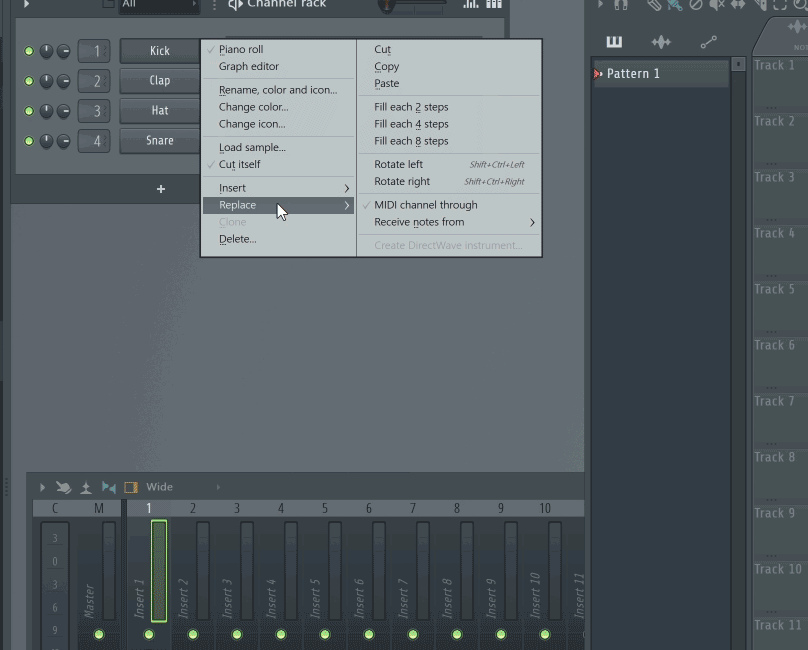The width and height of the screenshot is (808, 650).
Task: Add a new channel with the plus button
Action: pyautogui.click(x=161, y=189)
